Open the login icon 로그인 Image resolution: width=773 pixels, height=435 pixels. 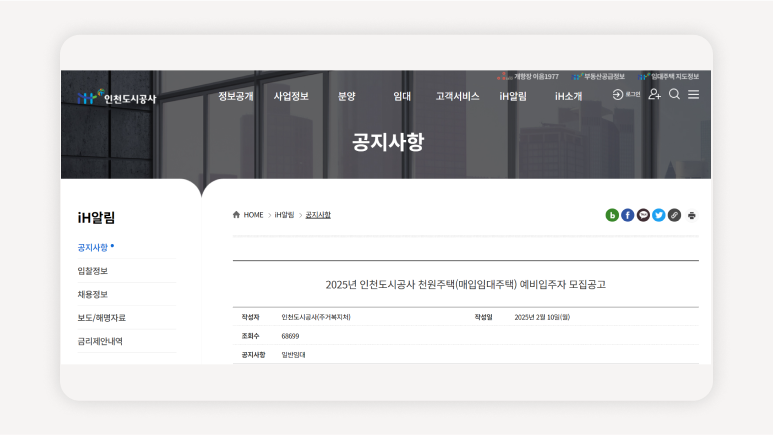tap(626, 94)
